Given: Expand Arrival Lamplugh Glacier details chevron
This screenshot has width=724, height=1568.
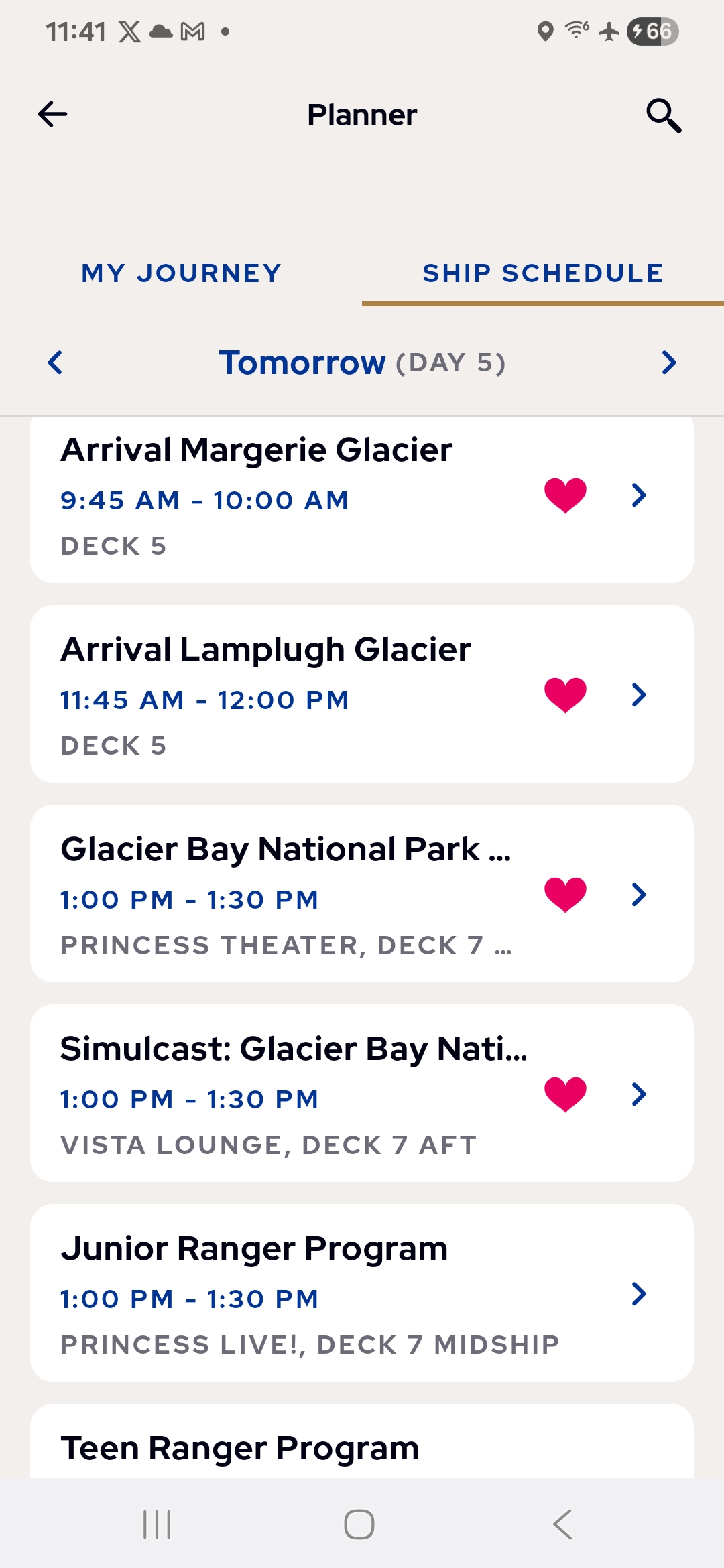Looking at the screenshot, I should pyautogui.click(x=639, y=695).
